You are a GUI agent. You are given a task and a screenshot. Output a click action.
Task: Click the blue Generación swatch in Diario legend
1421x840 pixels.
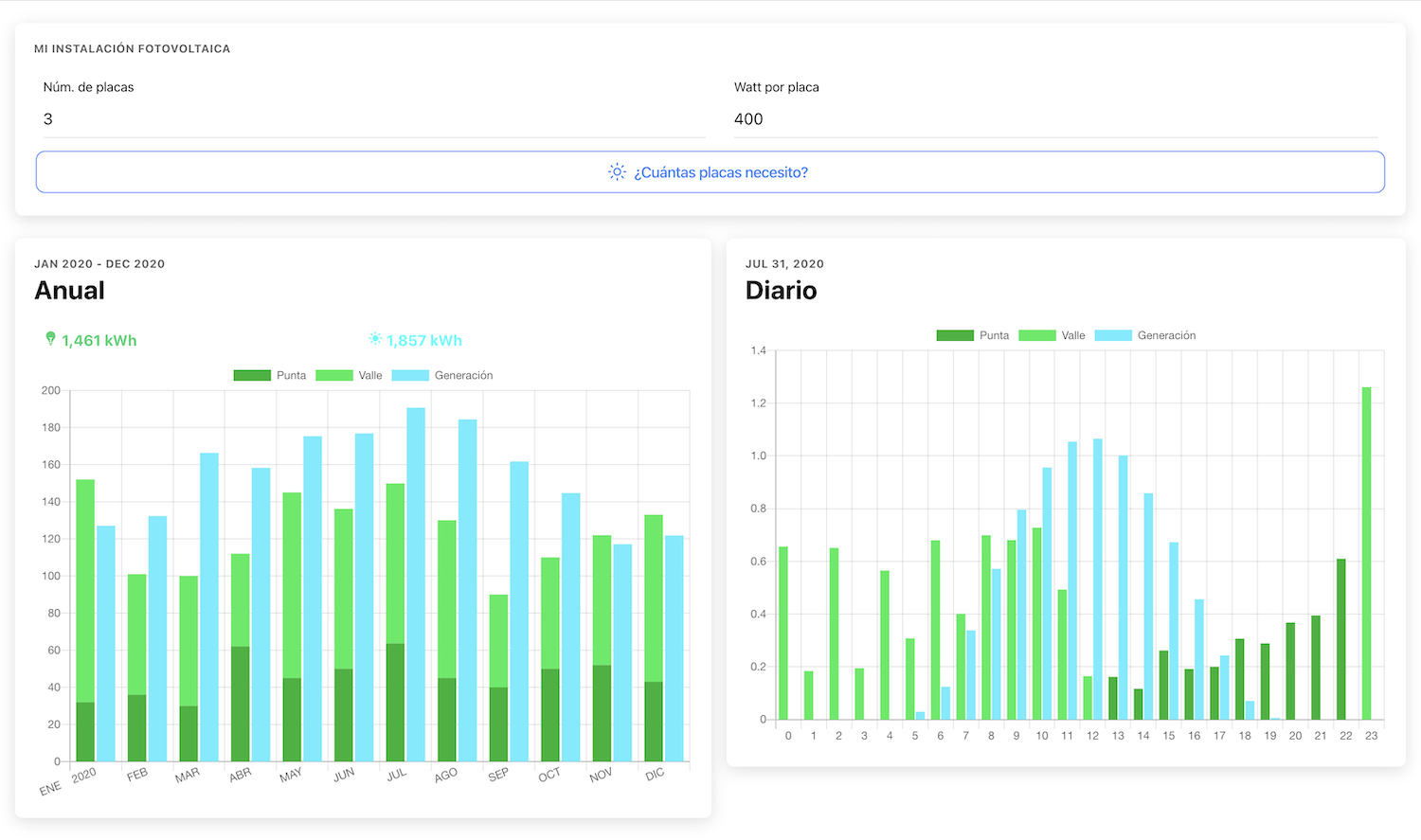coord(1113,335)
